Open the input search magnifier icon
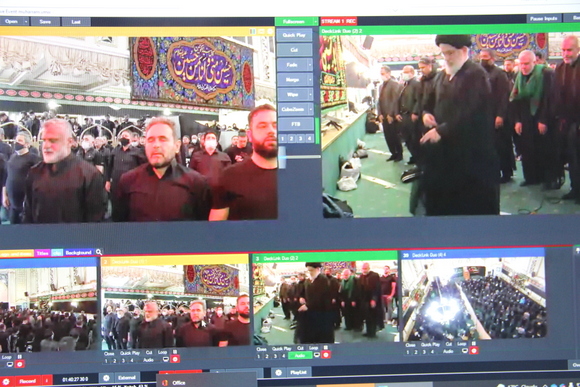The height and width of the screenshot is (387, 580). (x=99, y=252)
